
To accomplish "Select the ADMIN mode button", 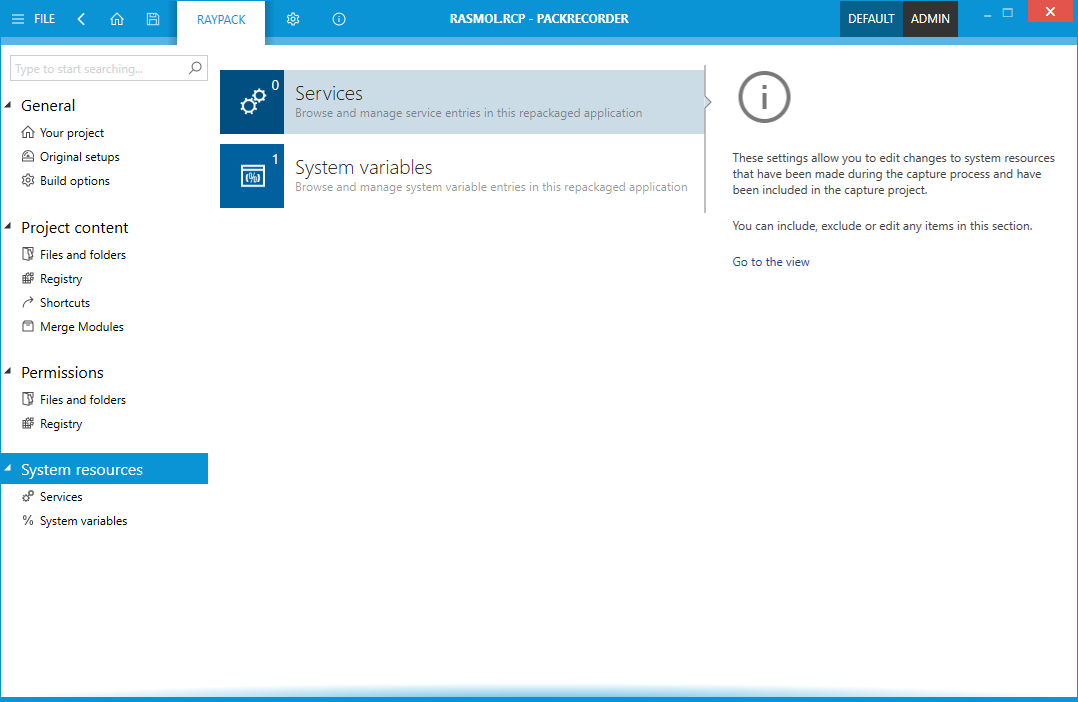I will point(930,19).
